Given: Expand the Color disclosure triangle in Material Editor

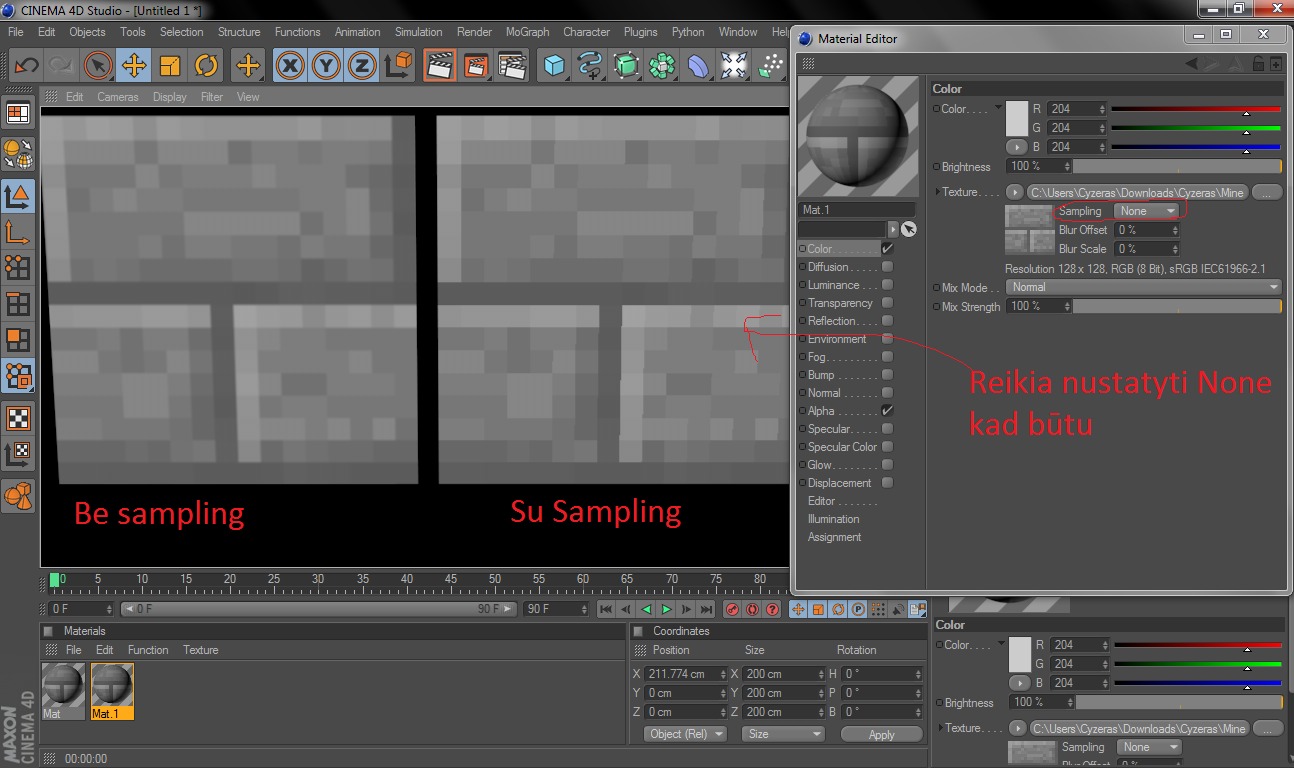Looking at the screenshot, I should [x=998, y=107].
